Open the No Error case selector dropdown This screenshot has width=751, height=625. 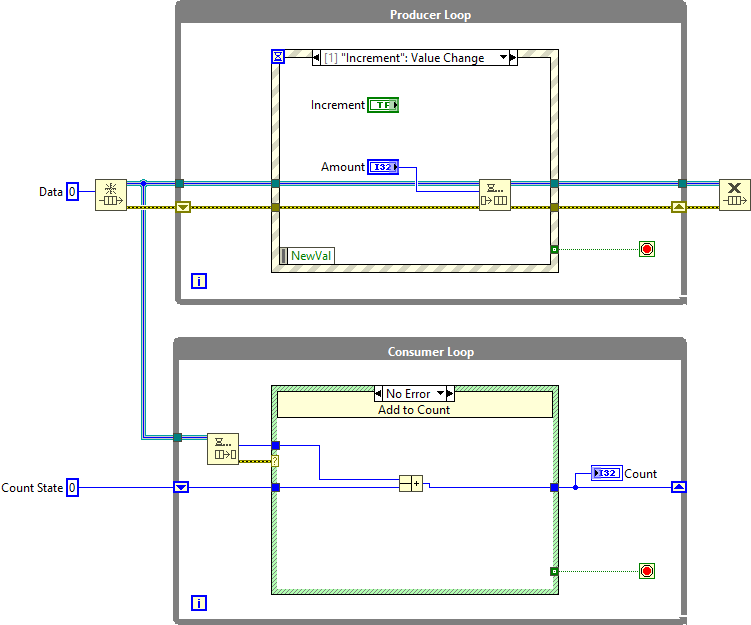click(x=439, y=394)
